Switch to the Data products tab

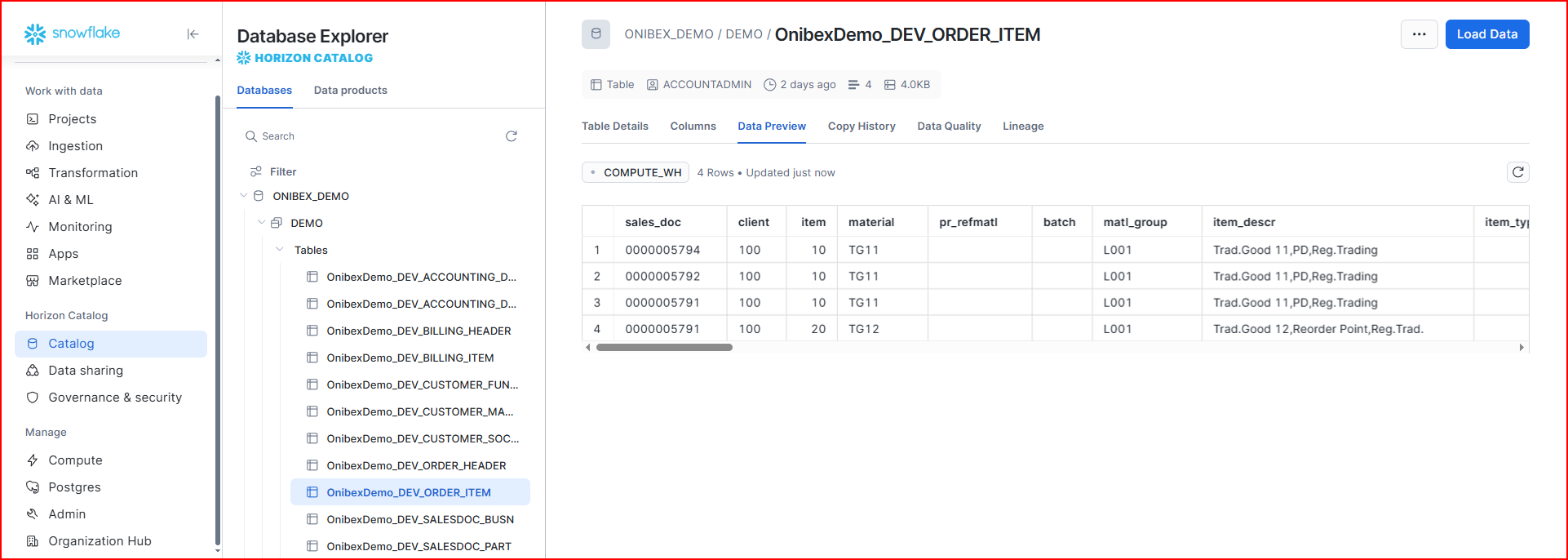click(x=351, y=91)
